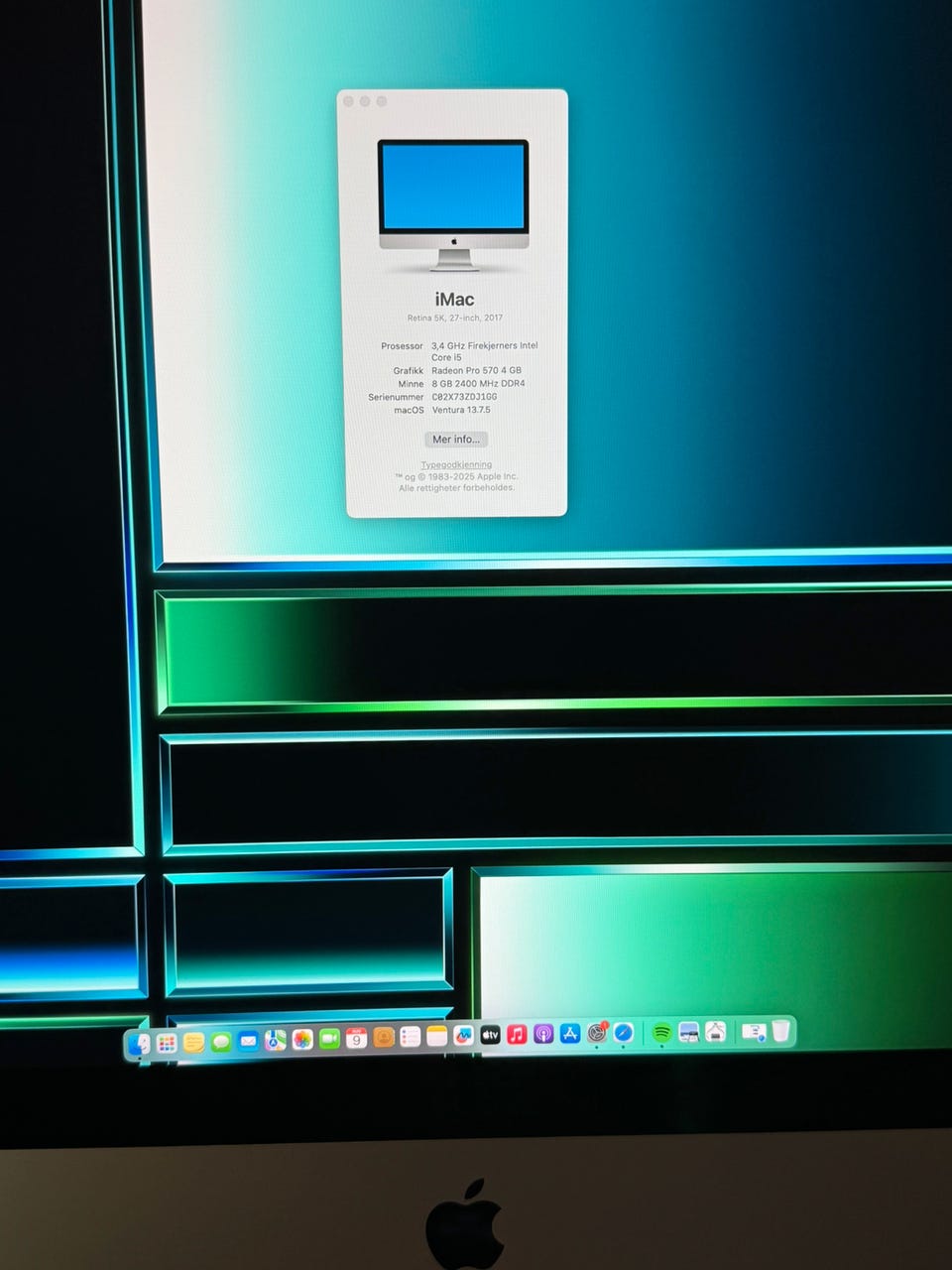
Task: Open FaceTime in the Dock
Action: click(x=329, y=1039)
